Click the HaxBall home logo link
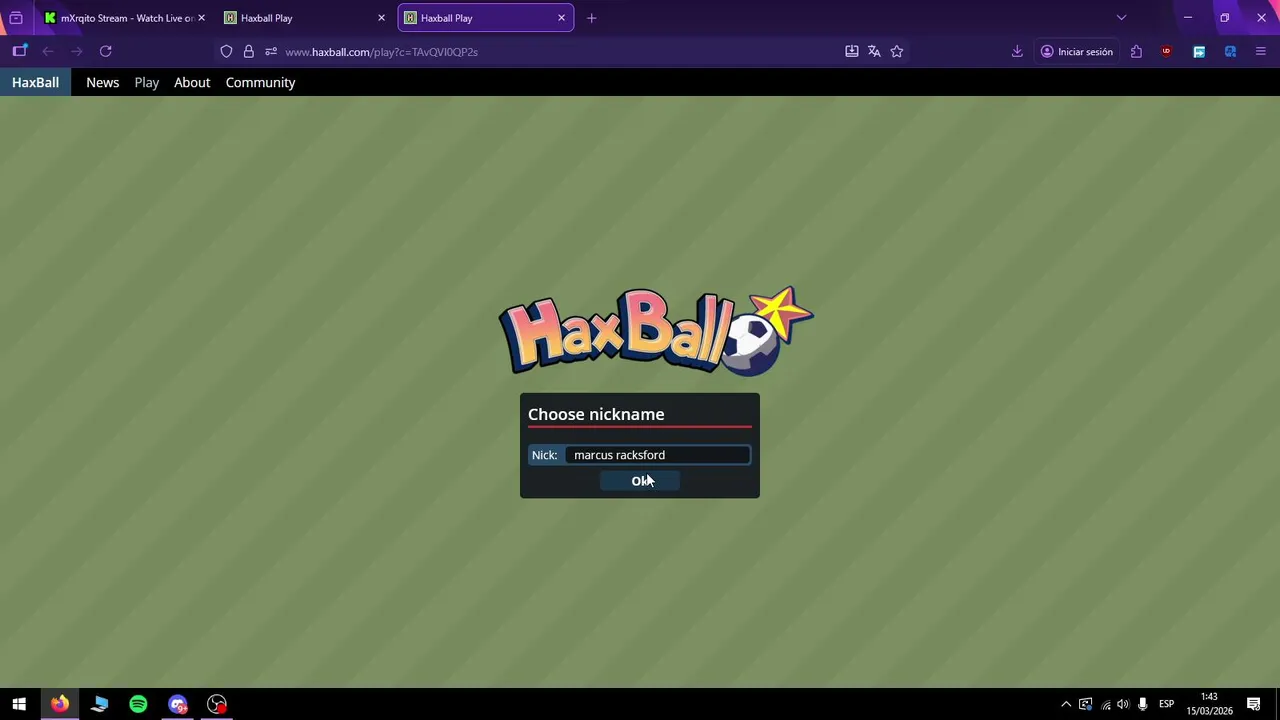 tap(35, 82)
